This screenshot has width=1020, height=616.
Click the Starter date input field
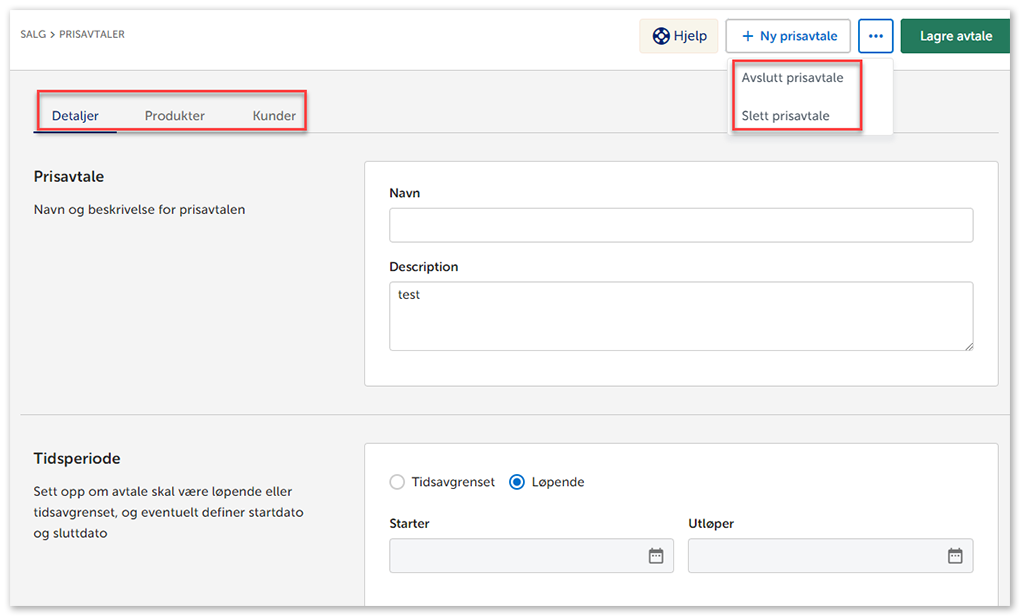click(515, 556)
